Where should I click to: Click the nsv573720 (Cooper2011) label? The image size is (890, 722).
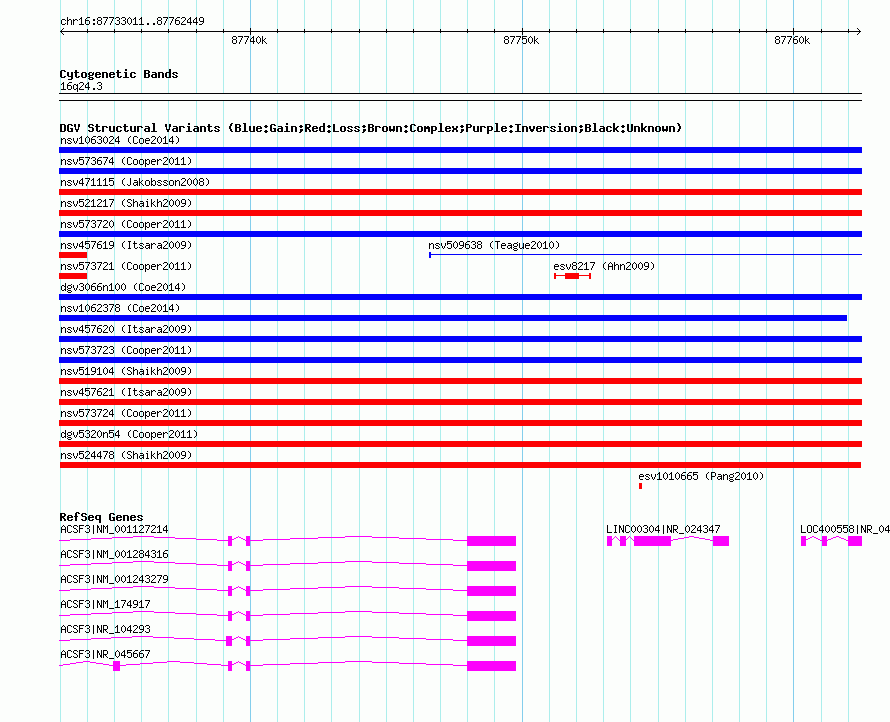pos(126,224)
